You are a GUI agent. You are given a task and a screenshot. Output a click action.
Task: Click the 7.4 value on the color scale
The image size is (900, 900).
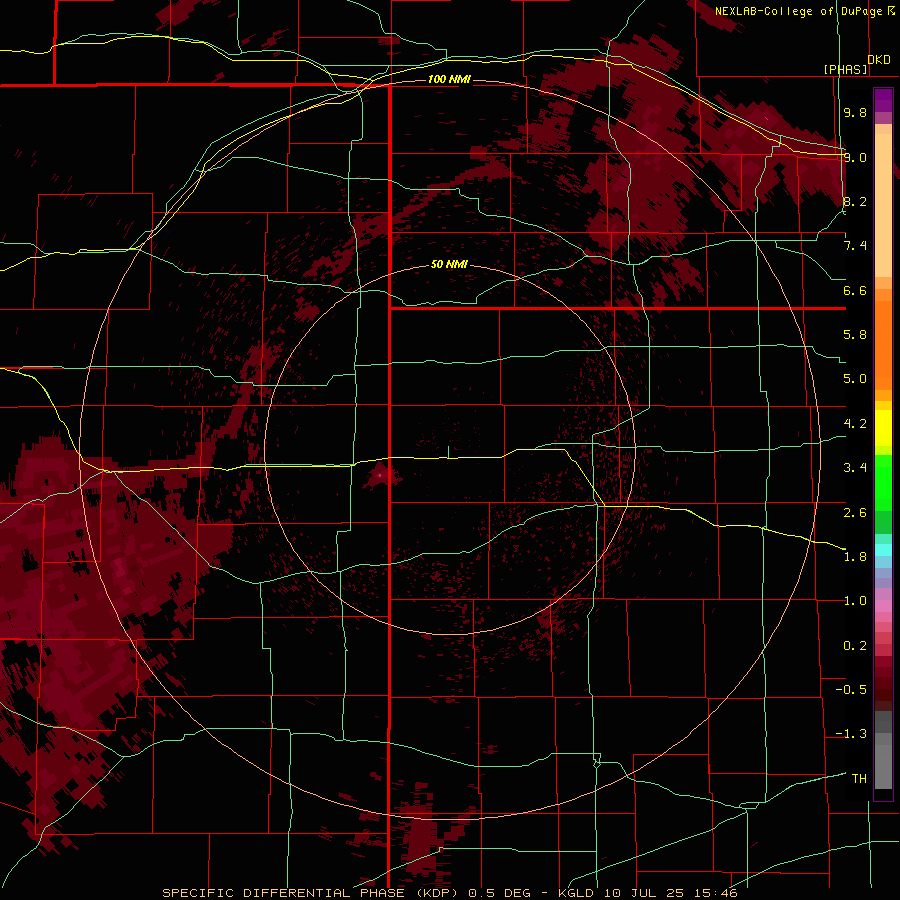(855, 246)
